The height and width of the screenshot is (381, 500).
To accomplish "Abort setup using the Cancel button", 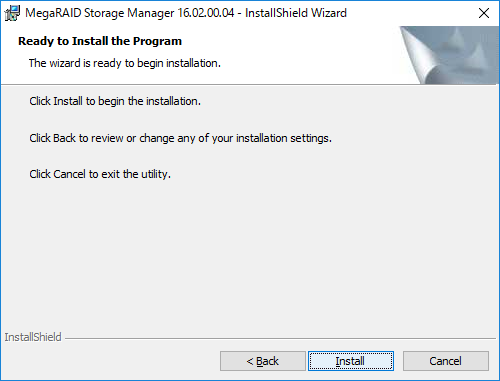I will pyautogui.click(x=446, y=361).
